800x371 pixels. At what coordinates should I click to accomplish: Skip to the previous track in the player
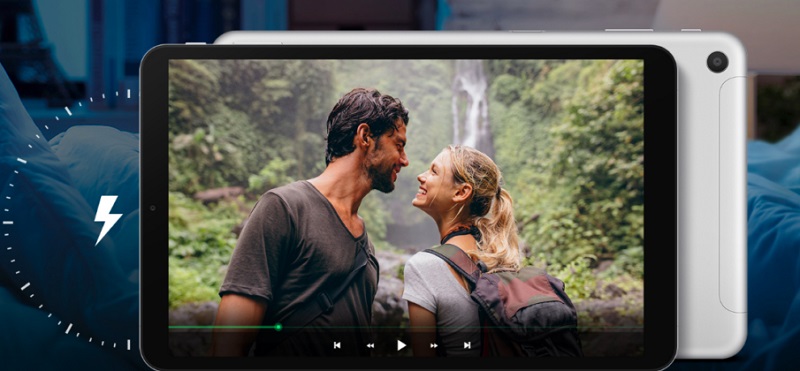click(337, 345)
